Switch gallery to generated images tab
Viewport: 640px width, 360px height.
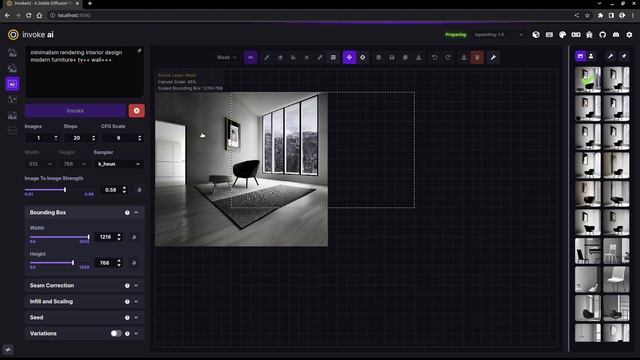(580, 56)
